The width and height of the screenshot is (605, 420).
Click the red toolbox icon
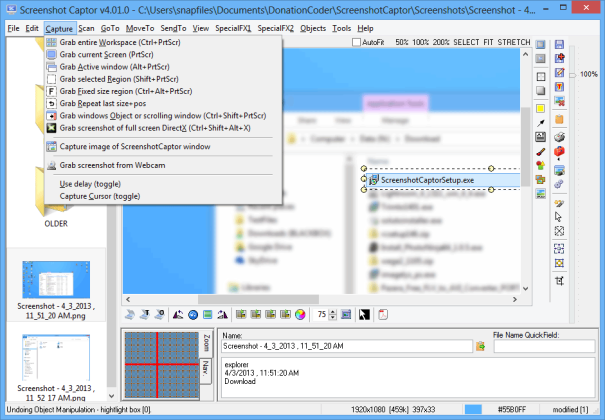[x=559, y=152]
